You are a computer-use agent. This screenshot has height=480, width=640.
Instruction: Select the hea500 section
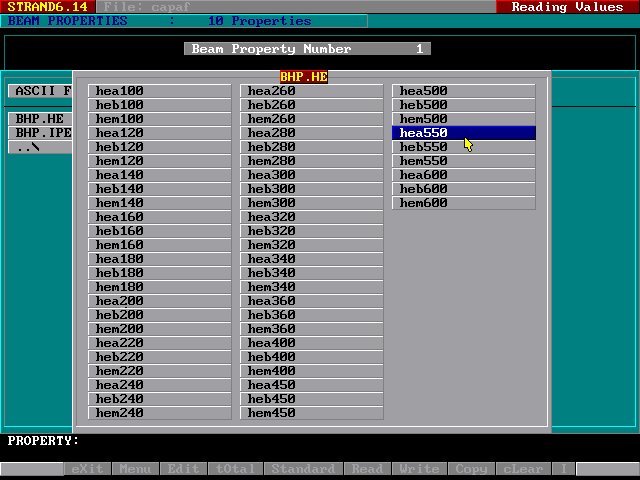[x=463, y=91]
